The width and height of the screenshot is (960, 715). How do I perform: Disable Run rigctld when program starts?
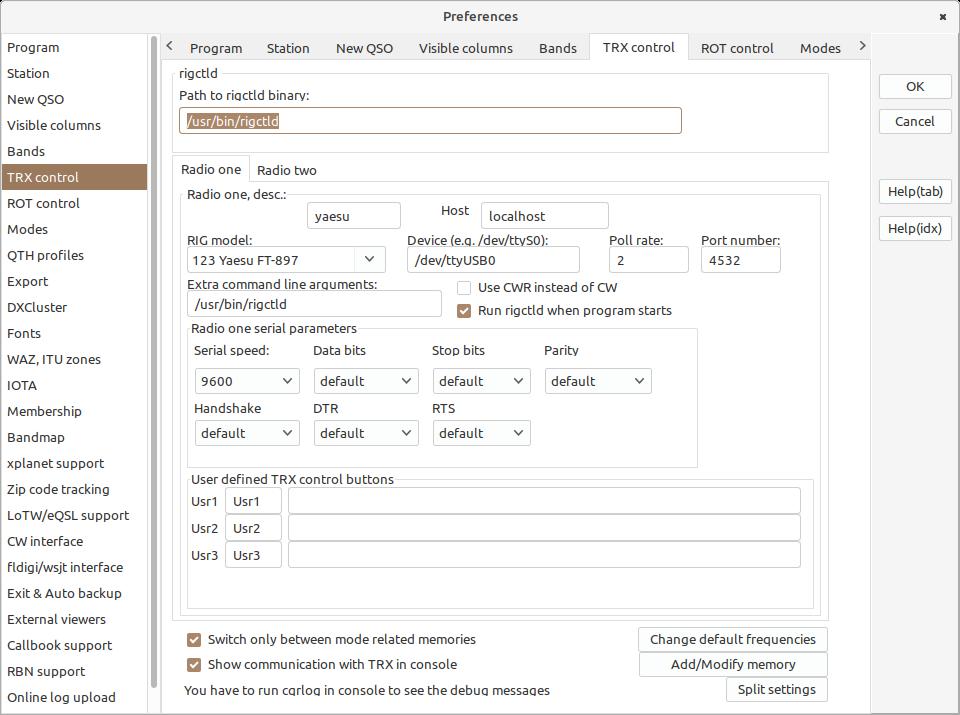coord(464,311)
